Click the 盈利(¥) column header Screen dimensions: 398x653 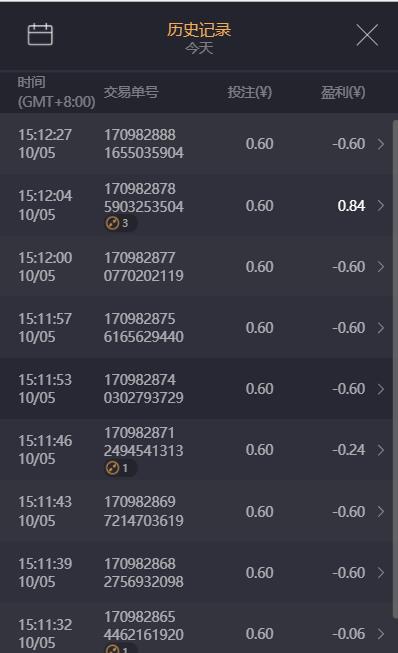[x=343, y=92]
